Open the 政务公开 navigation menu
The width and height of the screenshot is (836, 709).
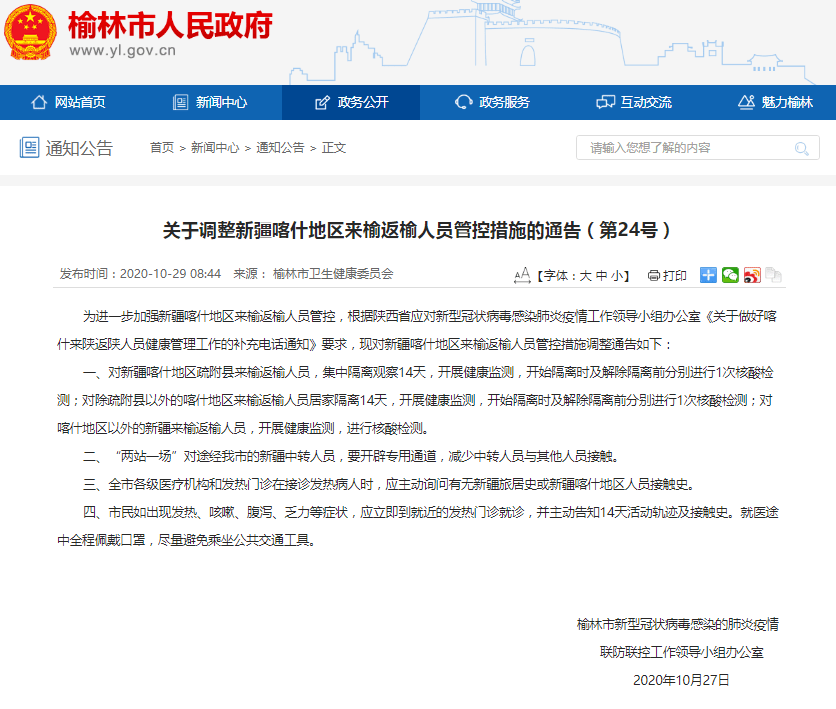[351, 102]
